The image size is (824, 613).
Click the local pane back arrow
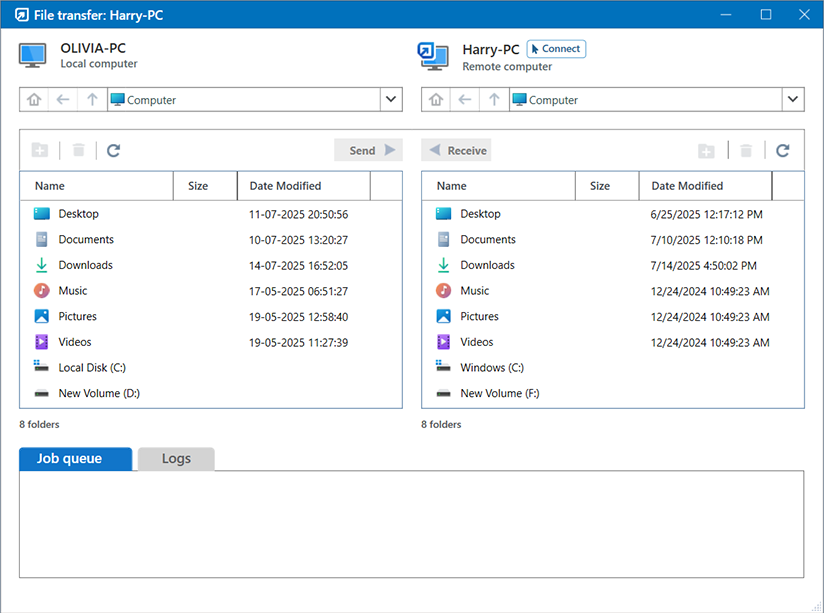(x=63, y=100)
